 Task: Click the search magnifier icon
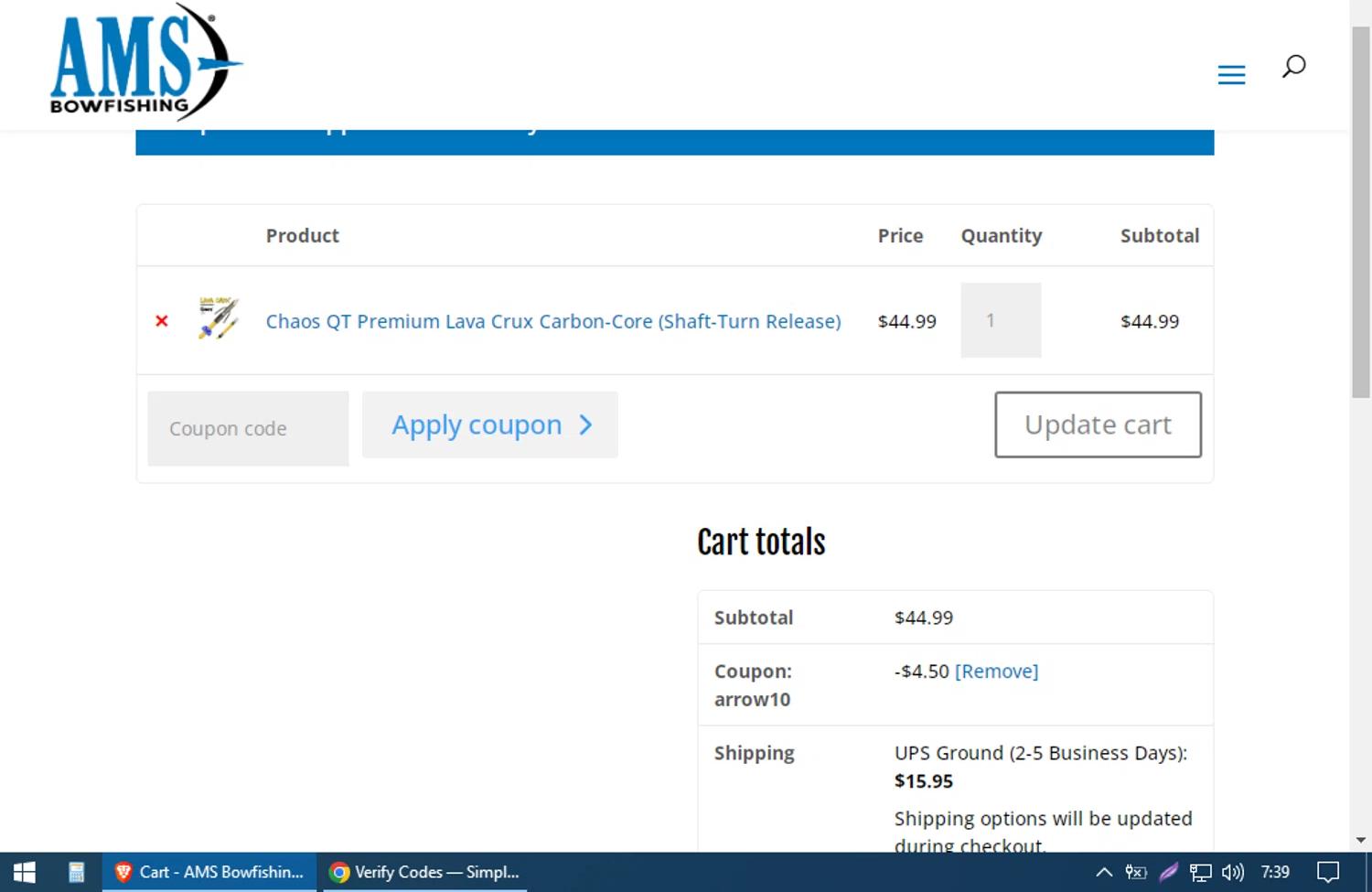(x=1293, y=66)
